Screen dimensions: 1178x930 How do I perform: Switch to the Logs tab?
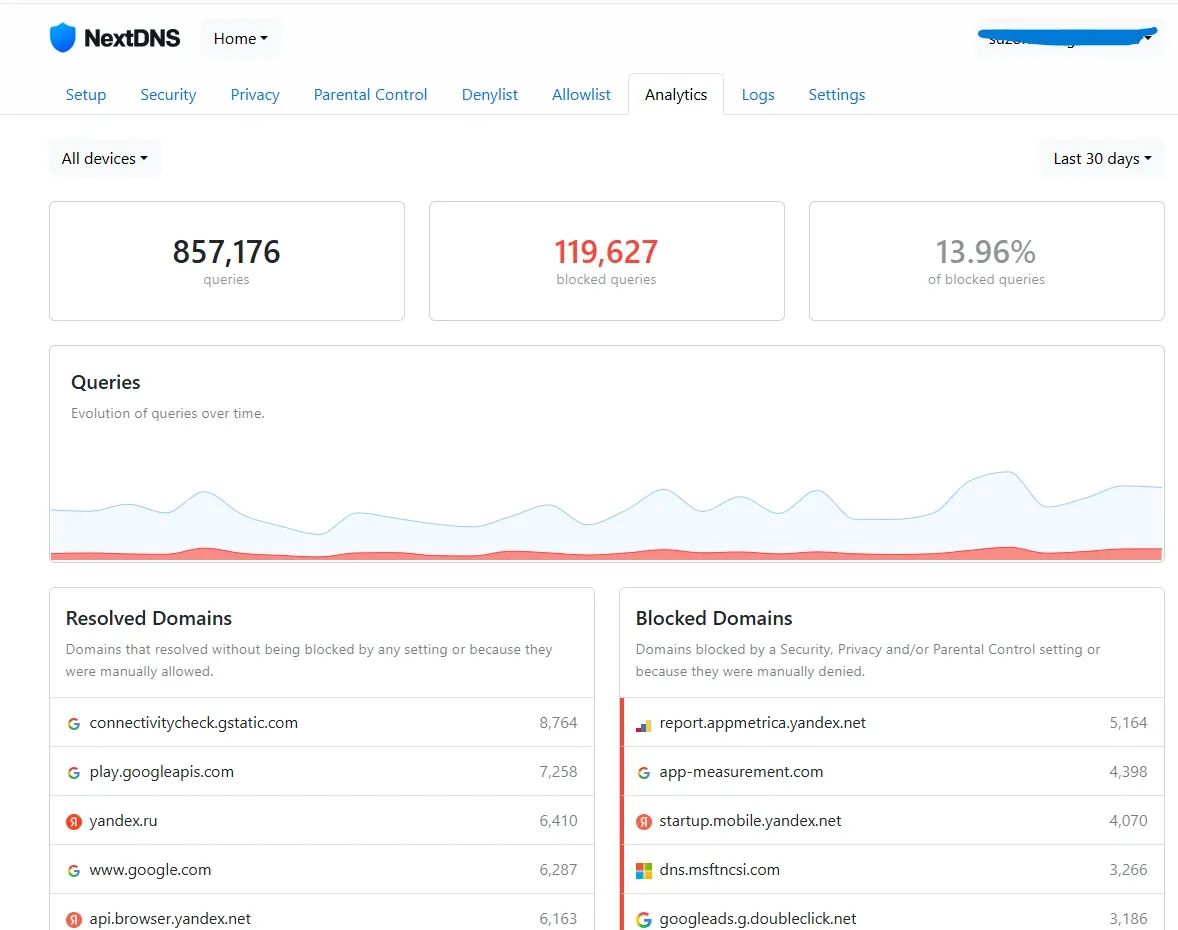[x=758, y=94]
